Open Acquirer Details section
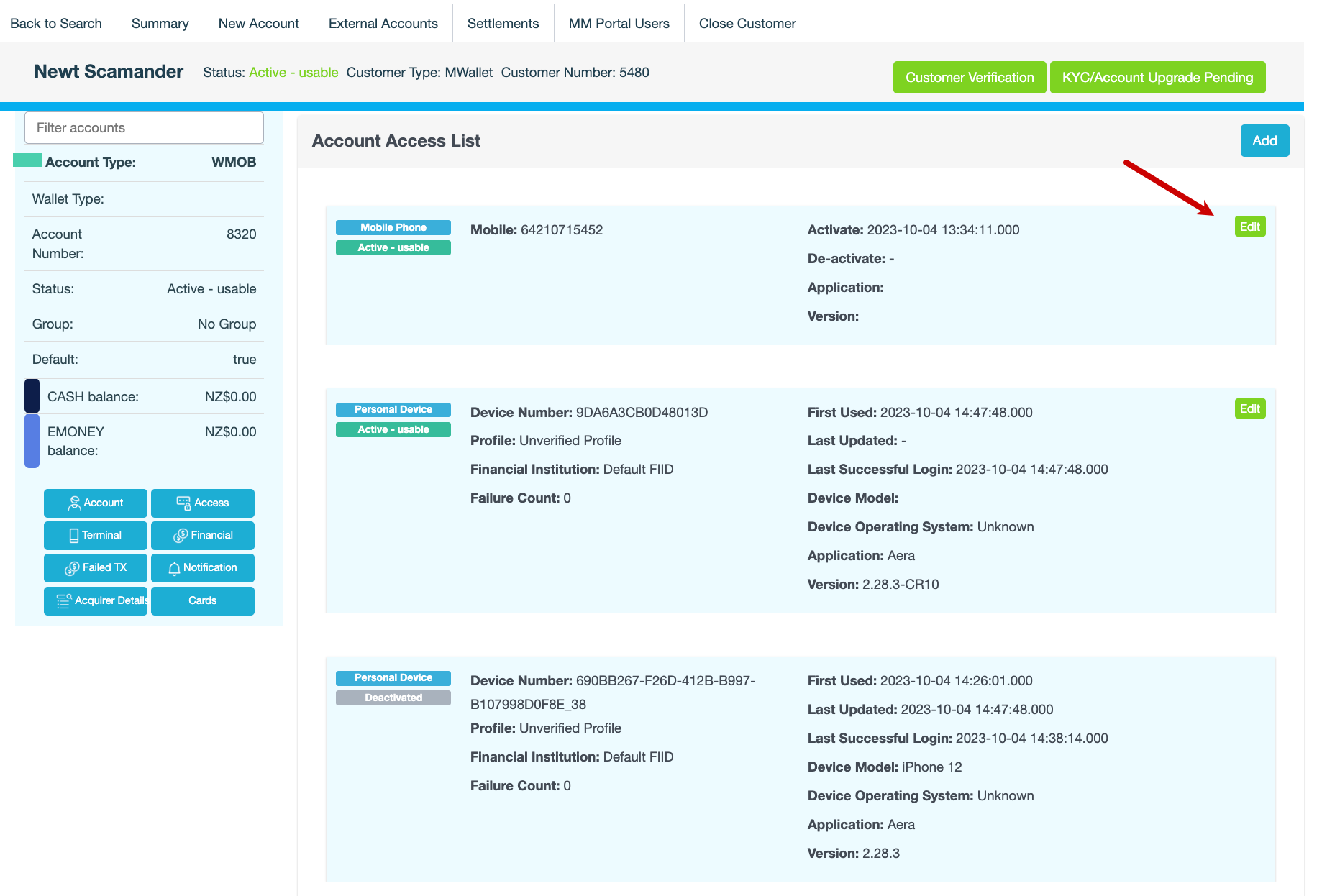1322x896 pixels. (x=95, y=600)
